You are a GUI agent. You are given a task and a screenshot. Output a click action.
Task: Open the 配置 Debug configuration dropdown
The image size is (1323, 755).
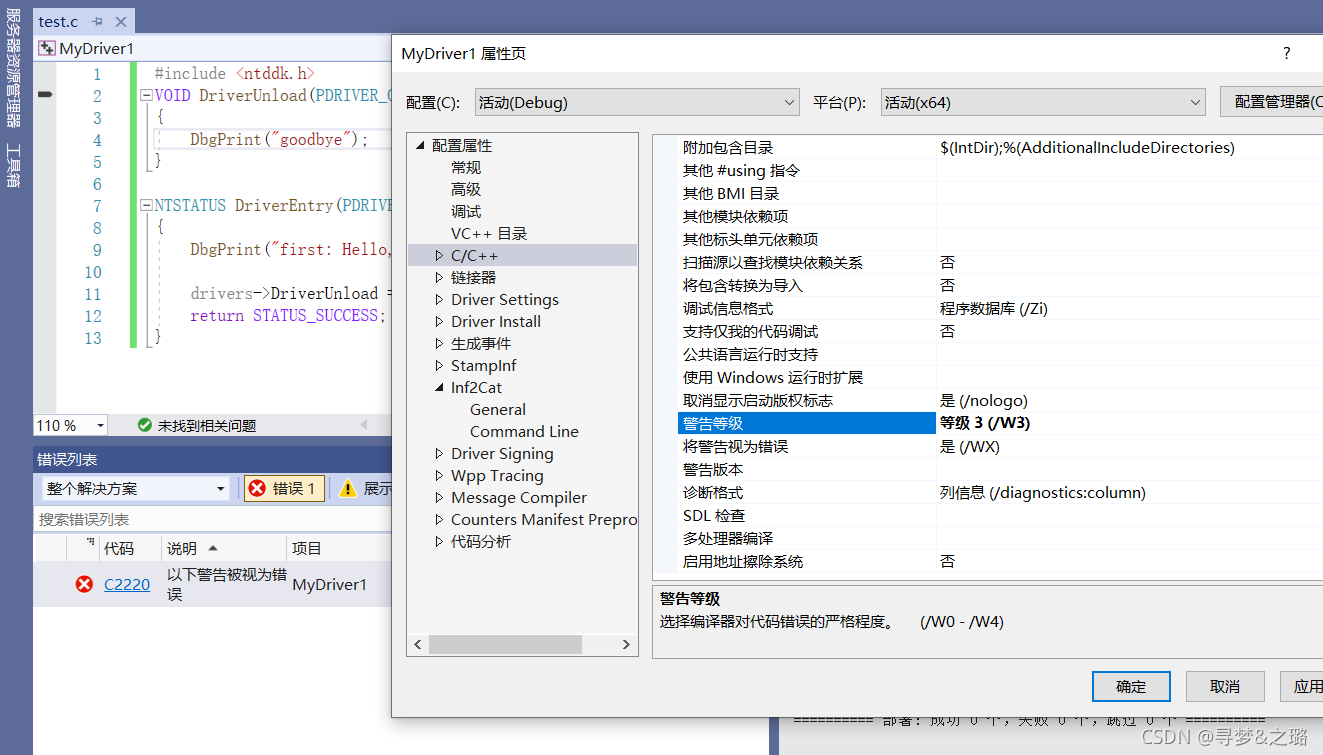tap(637, 102)
